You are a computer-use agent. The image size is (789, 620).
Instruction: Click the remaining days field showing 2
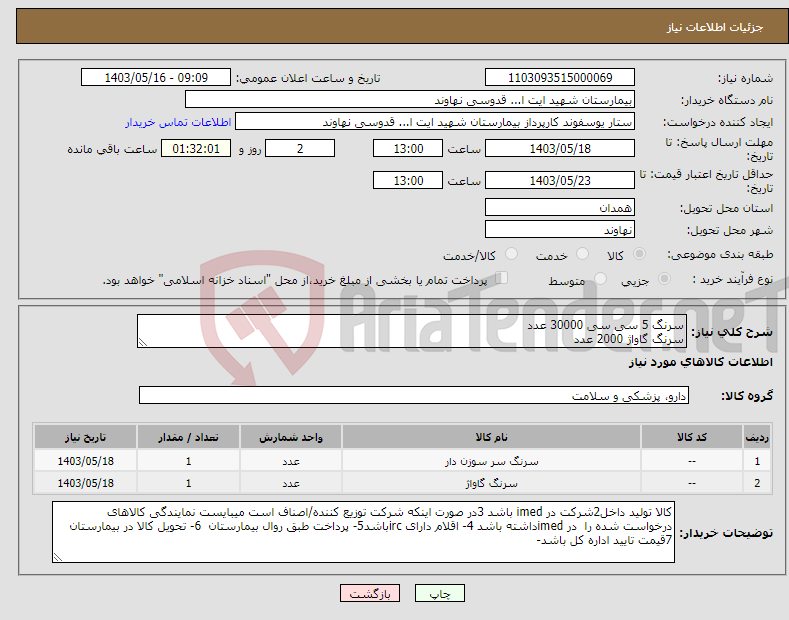point(300,148)
